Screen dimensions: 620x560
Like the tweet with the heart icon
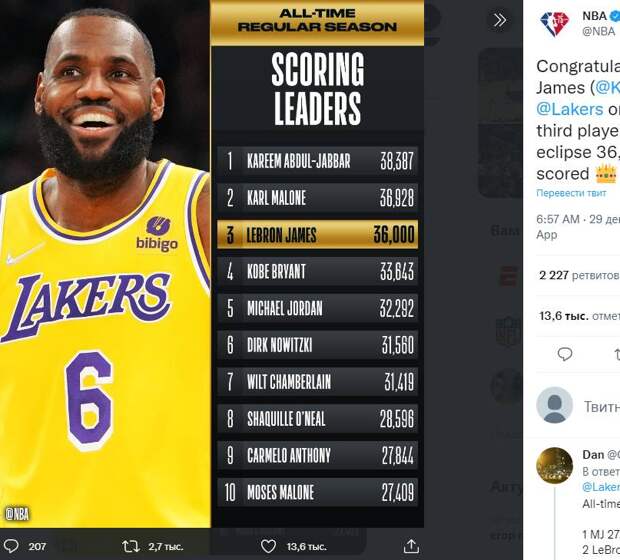click(268, 546)
